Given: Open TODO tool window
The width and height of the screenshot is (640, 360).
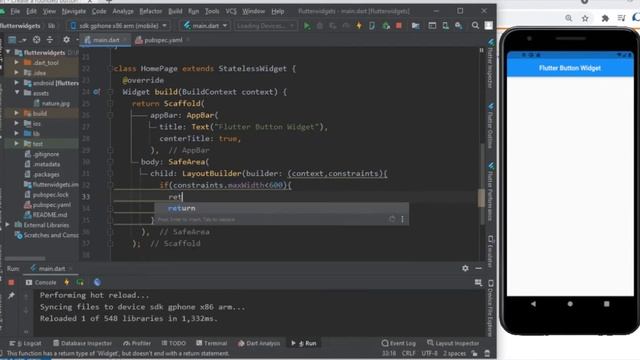Looking at the screenshot, I should pos(173,343).
